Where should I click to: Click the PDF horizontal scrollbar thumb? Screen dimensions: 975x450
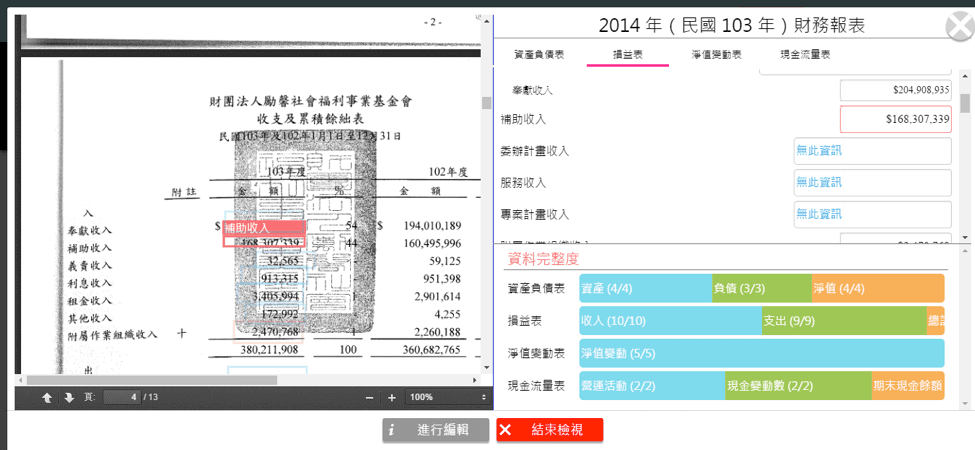152,380
